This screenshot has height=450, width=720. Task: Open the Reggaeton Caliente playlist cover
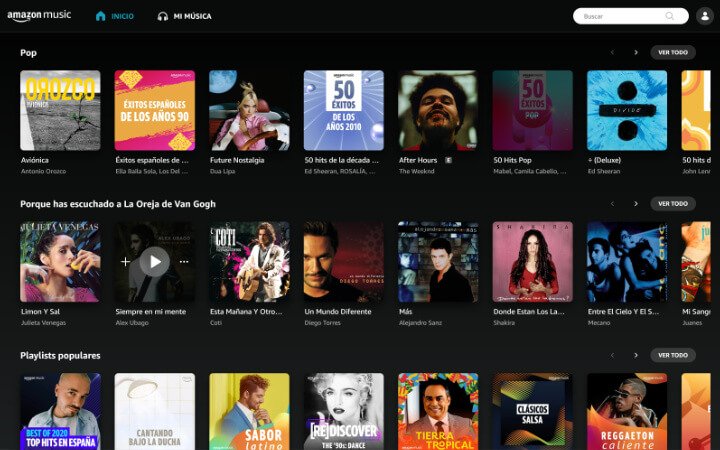point(627,411)
